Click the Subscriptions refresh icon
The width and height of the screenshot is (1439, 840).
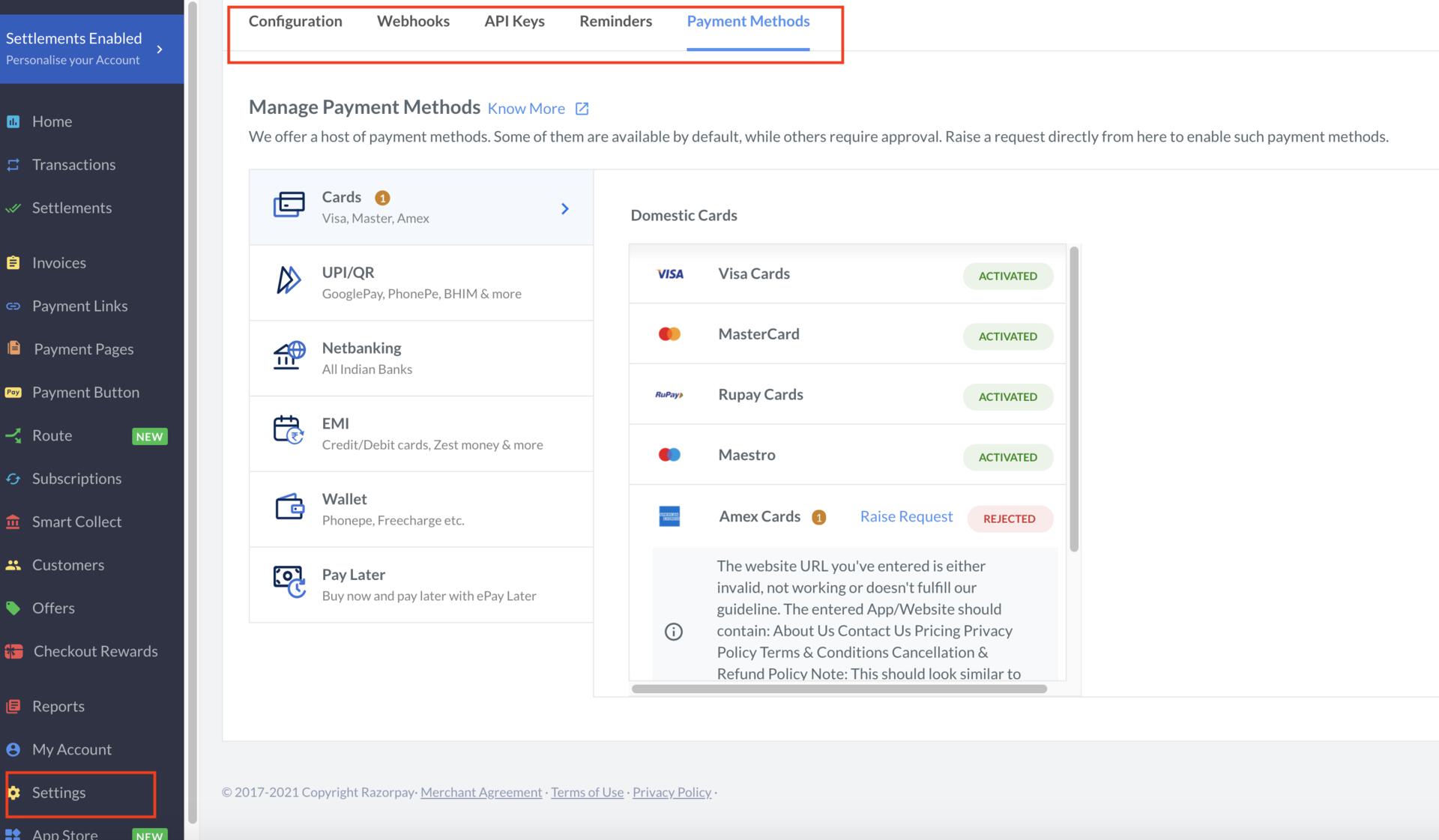pos(13,479)
